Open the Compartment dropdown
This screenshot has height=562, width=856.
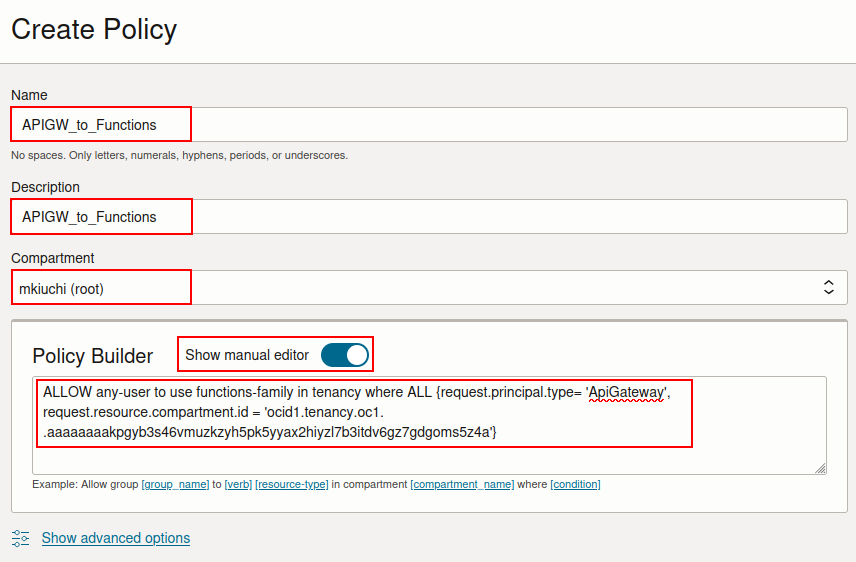pos(429,287)
